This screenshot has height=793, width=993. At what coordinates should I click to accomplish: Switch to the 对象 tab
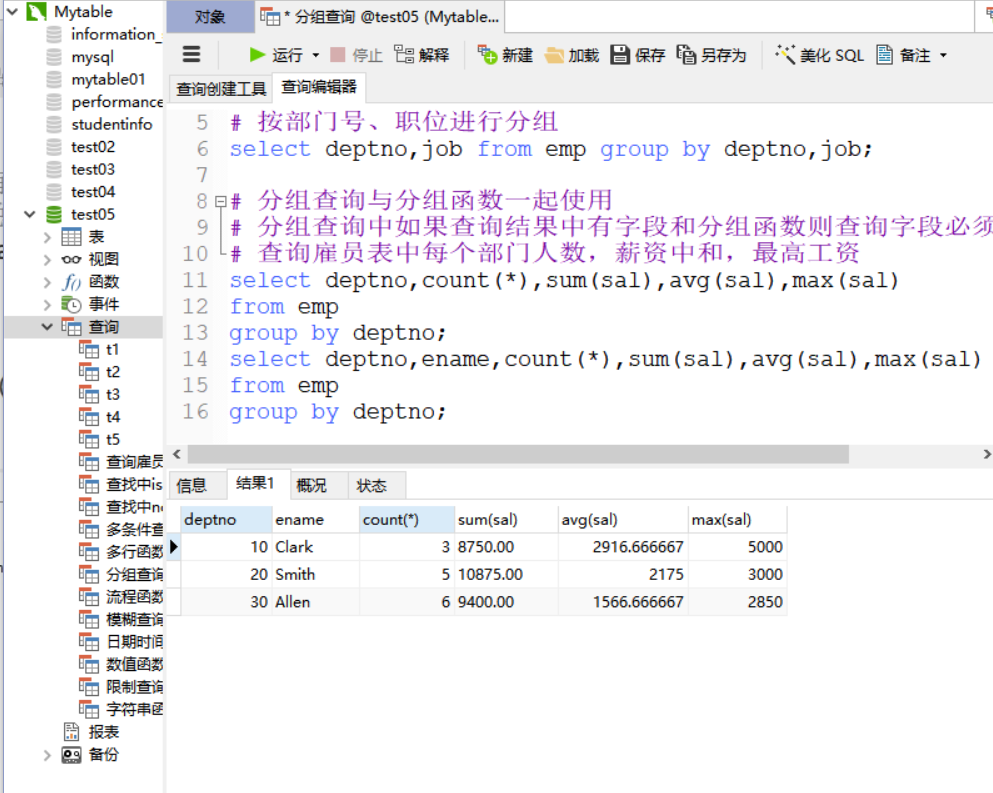[210, 17]
